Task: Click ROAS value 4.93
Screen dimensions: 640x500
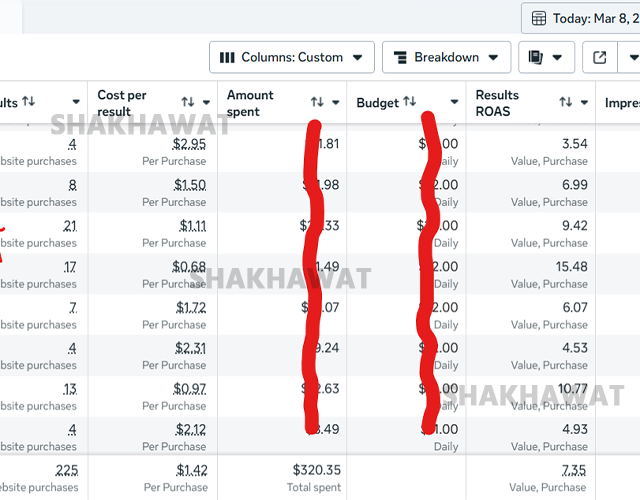Action: click(x=575, y=429)
